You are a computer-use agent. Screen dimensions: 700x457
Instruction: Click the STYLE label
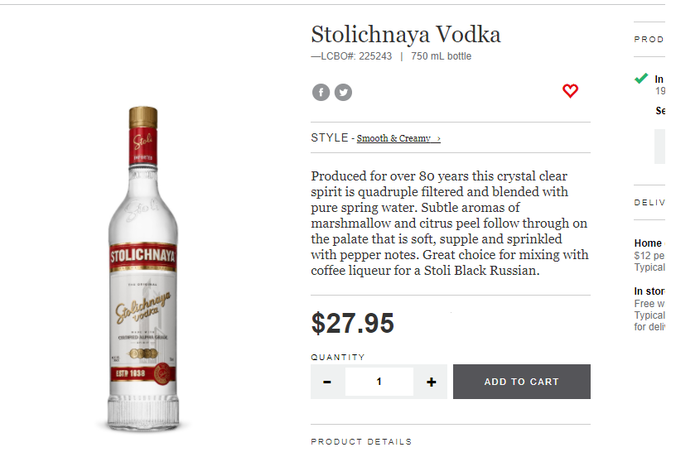click(x=329, y=138)
